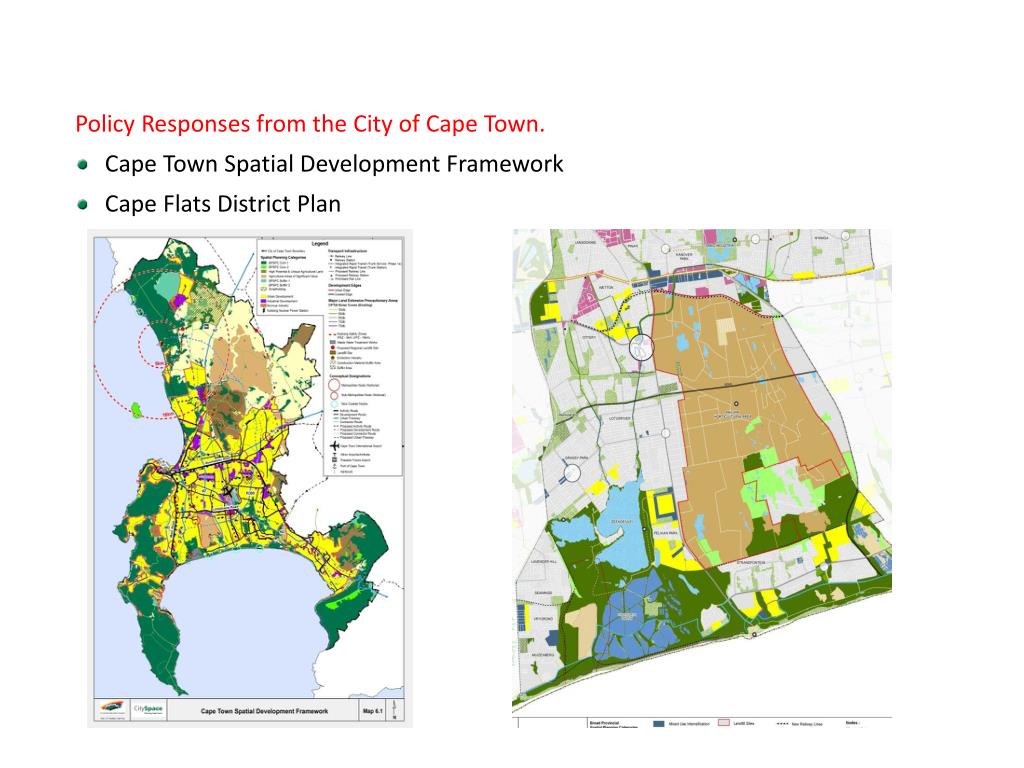Toggle the Sub-Metropolitan Node legend symbol
The width and height of the screenshot is (1024, 768).
(x=333, y=396)
